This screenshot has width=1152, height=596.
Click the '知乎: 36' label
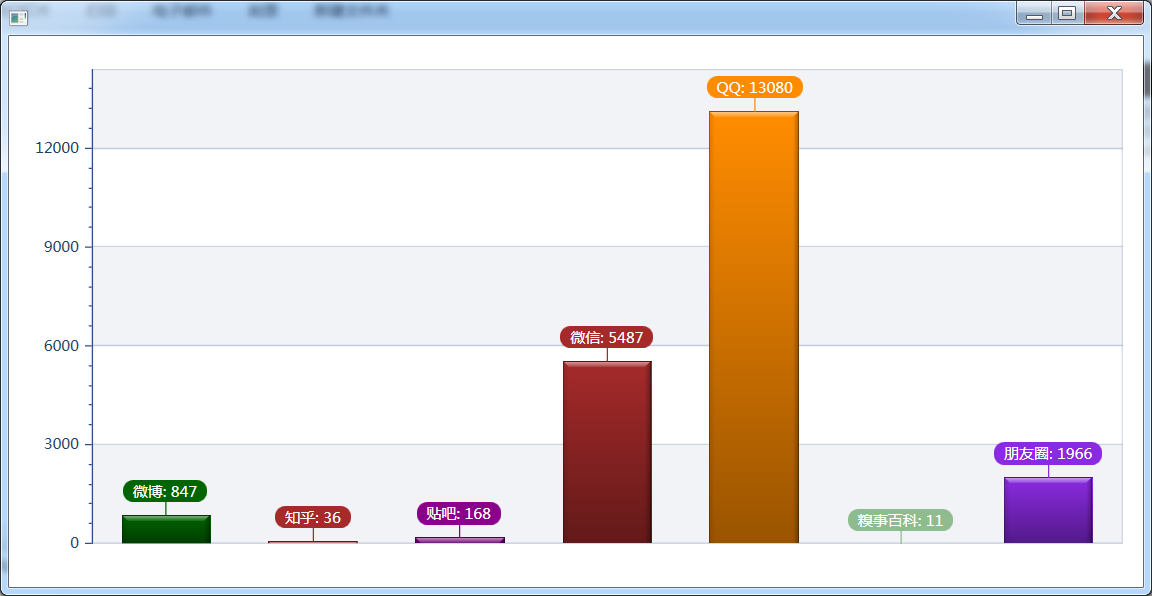(313, 517)
